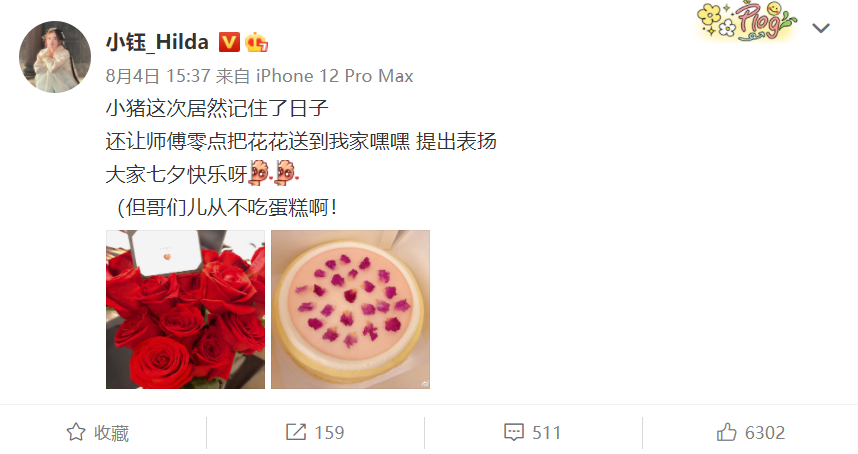
Task: Open the 159 reposts count
Action: click(x=329, y=433)
